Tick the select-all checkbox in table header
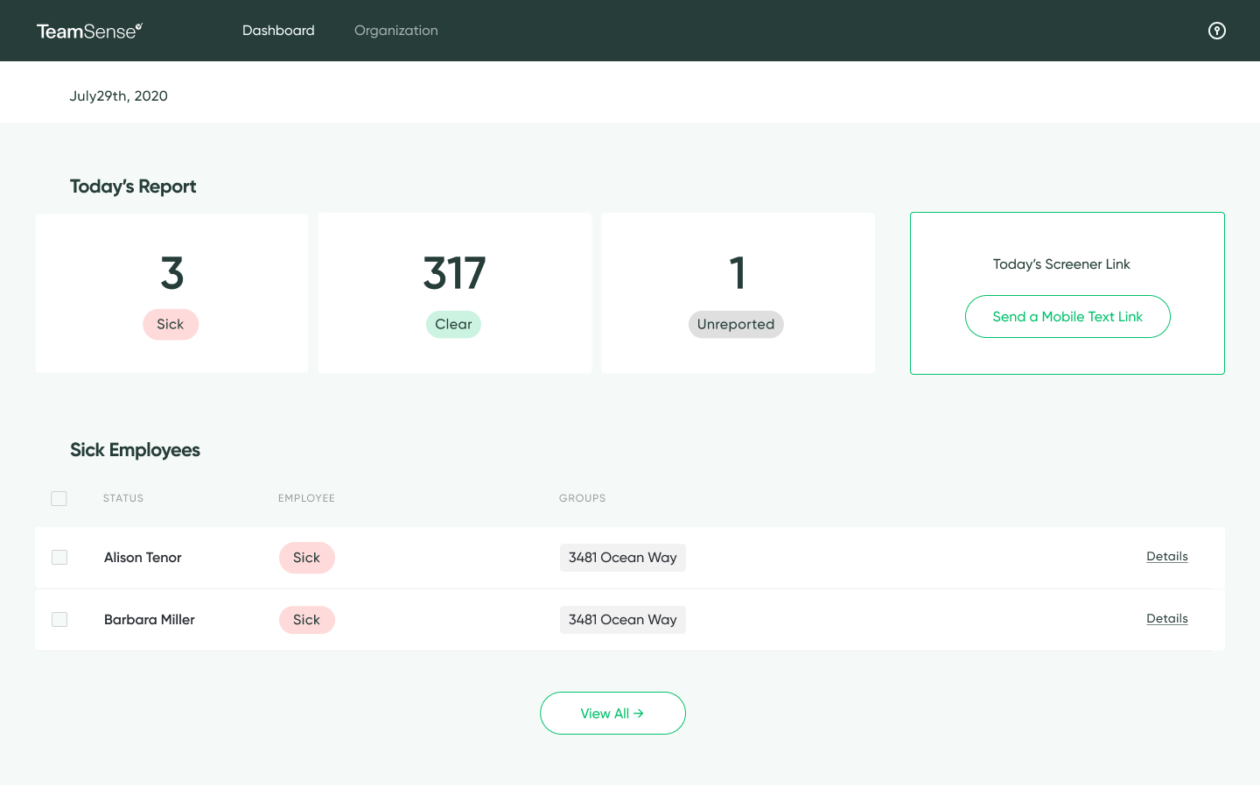1260x788 pixels. point(59,498)
